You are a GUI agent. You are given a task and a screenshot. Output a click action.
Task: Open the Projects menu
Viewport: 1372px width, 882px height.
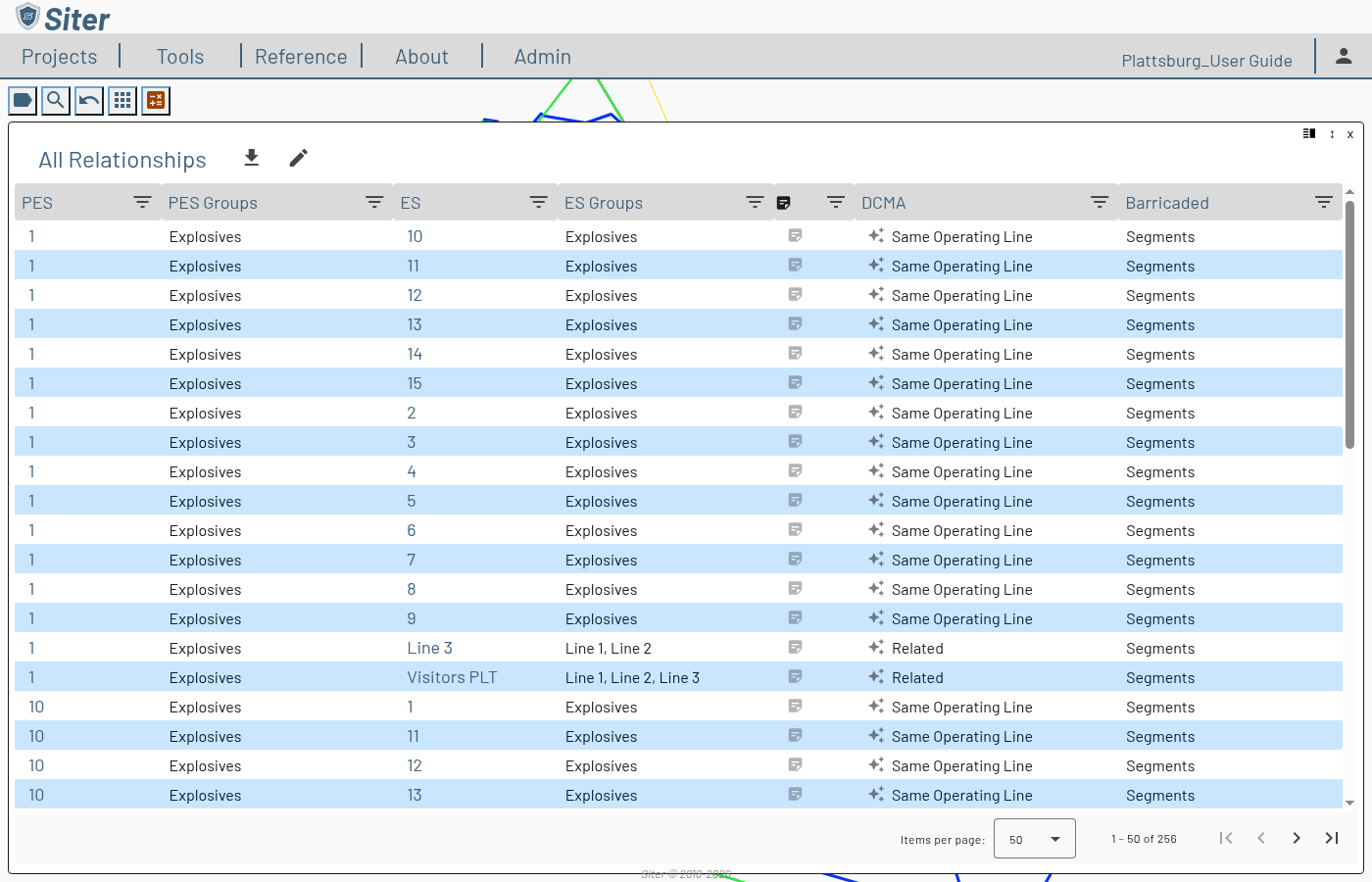[x=60, y=57]
